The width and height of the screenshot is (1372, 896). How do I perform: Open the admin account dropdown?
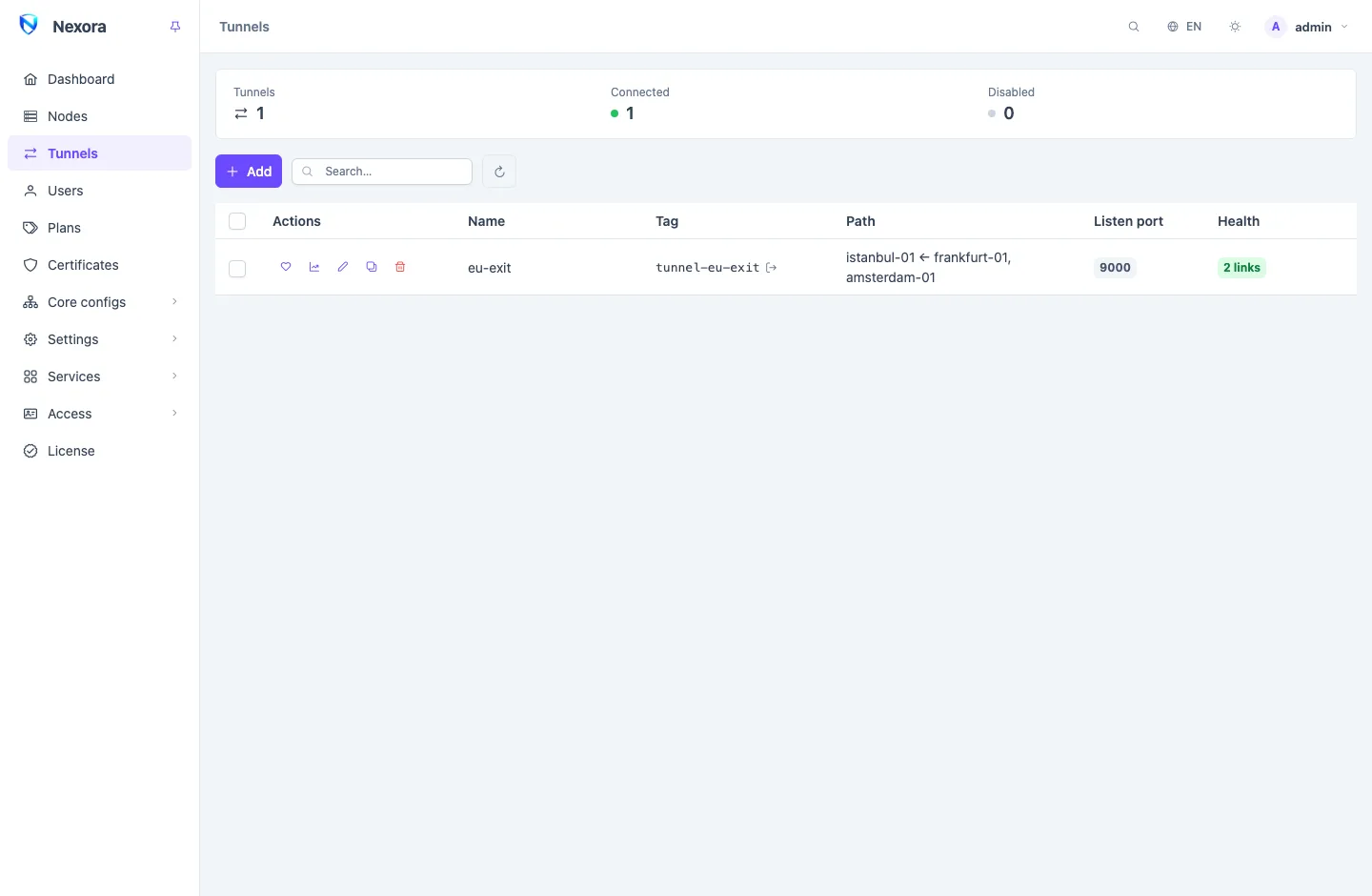click(1307, 27)
